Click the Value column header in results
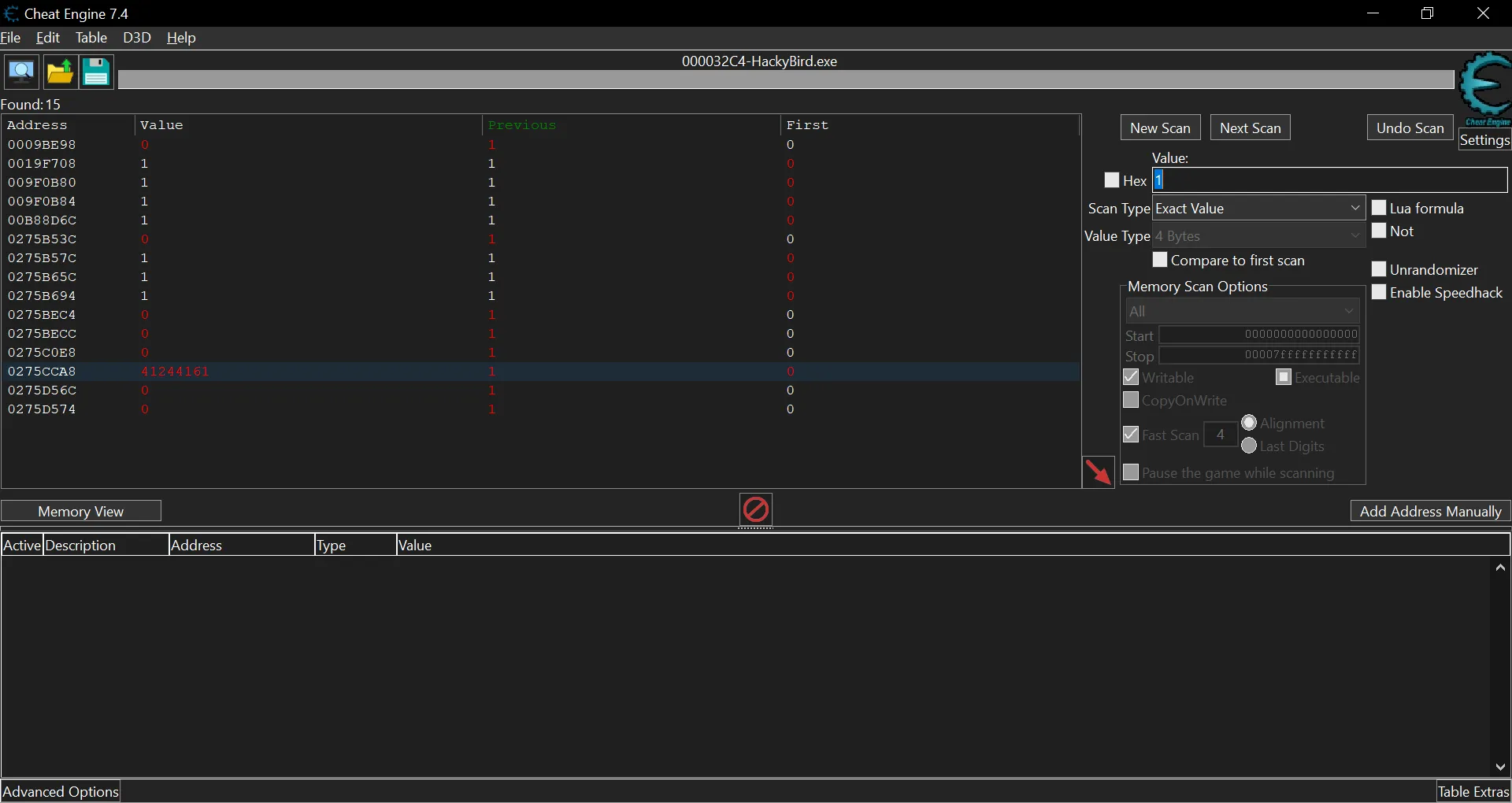The height and width of the screenshot is (803, 1512). 309,125
